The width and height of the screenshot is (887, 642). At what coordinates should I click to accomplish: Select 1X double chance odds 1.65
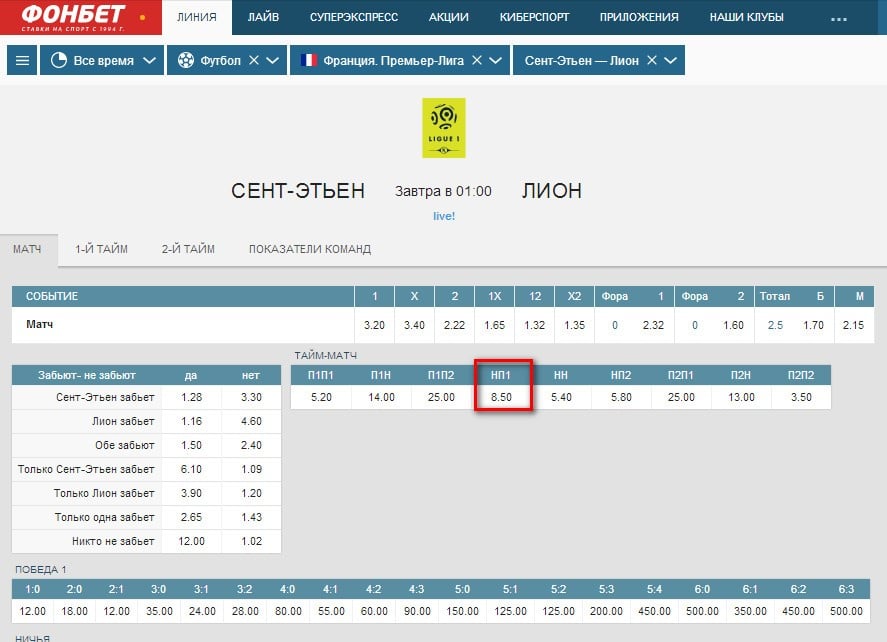pos(494,325)
